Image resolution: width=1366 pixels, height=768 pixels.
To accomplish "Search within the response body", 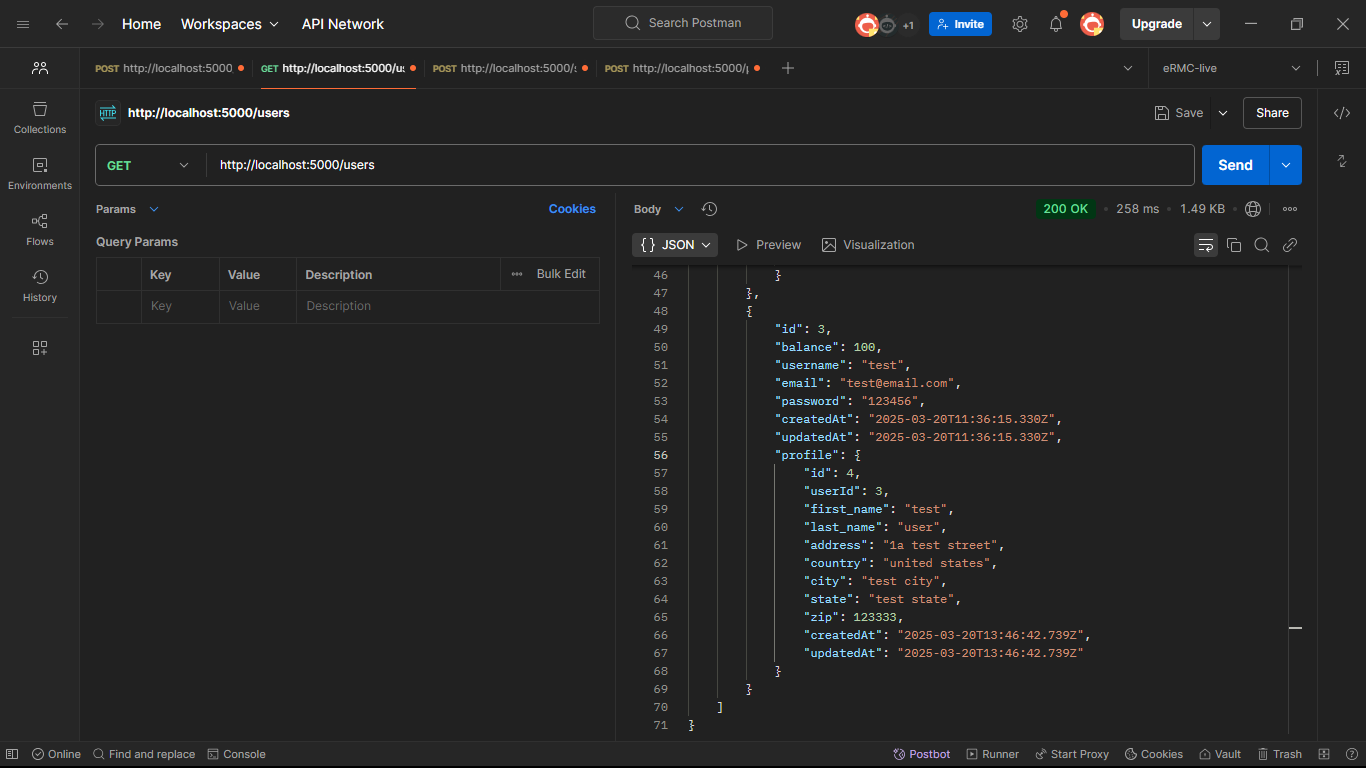I will coord(1262,245).
